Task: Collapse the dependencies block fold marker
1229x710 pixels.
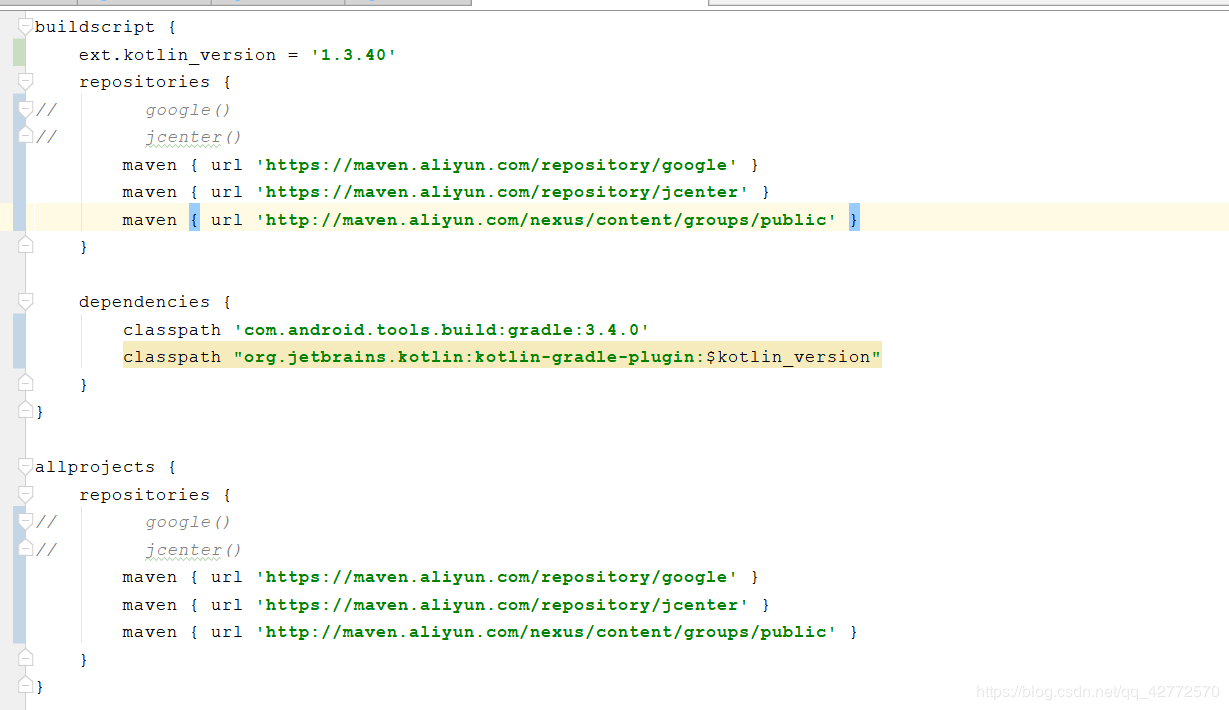Action: click(26, 302)
